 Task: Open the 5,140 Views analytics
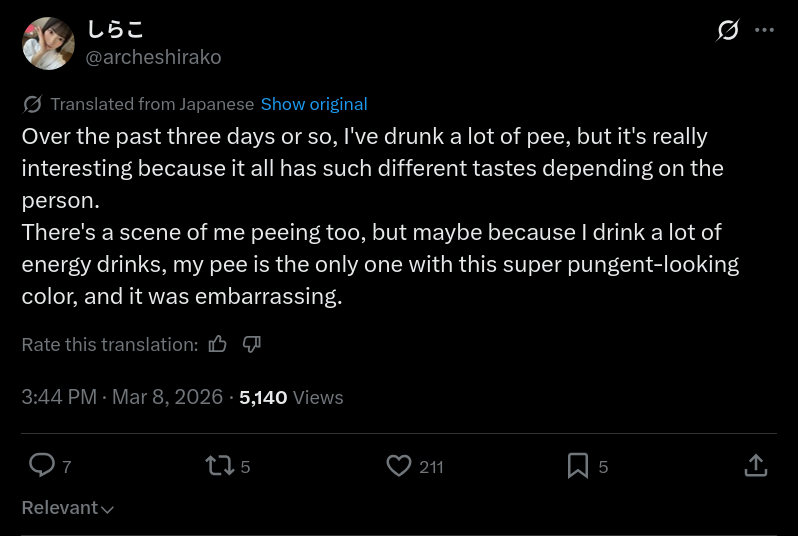pos(291,397)
